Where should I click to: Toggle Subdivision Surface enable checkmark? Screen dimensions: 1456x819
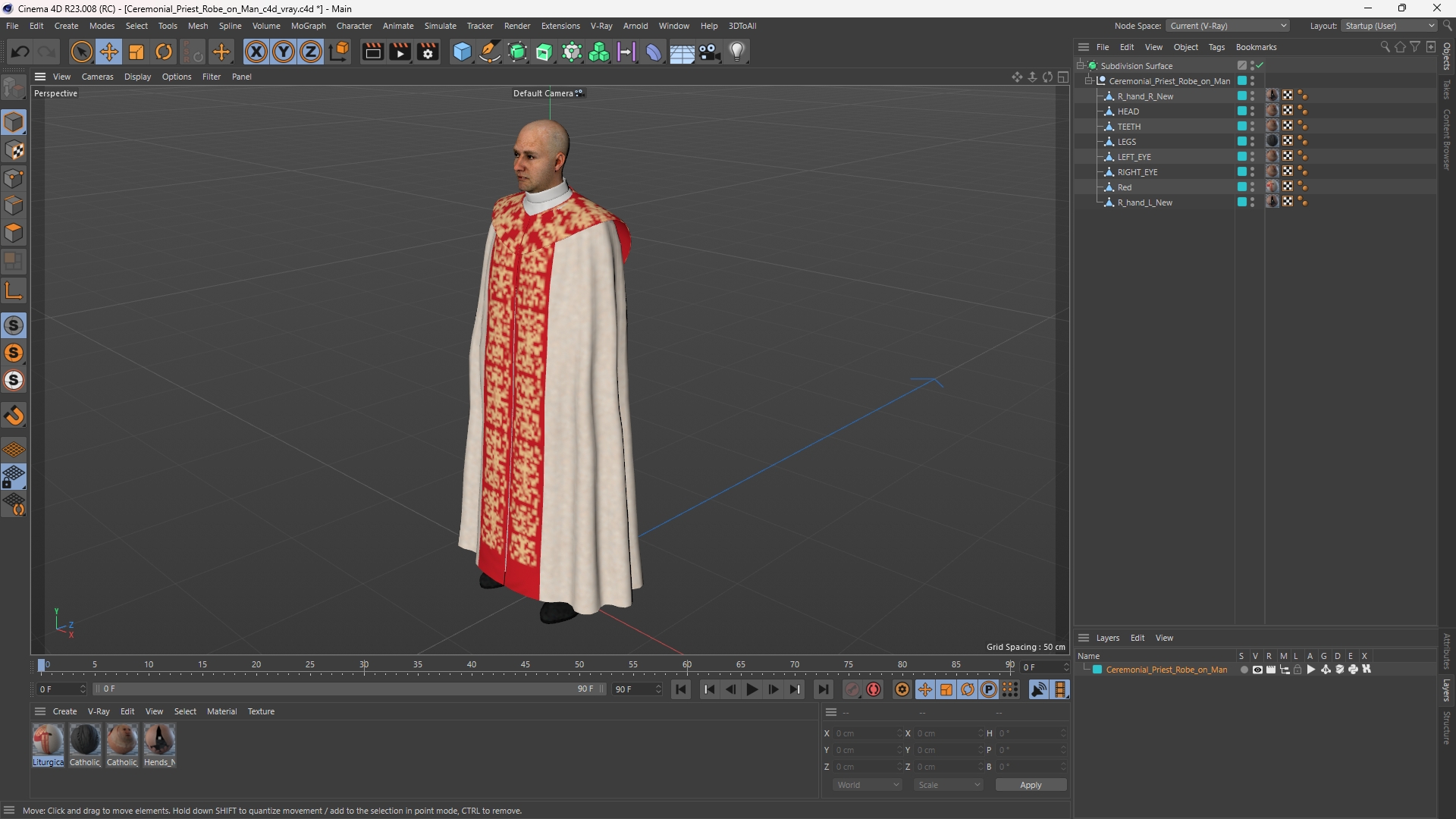(x=1260, y=66)
